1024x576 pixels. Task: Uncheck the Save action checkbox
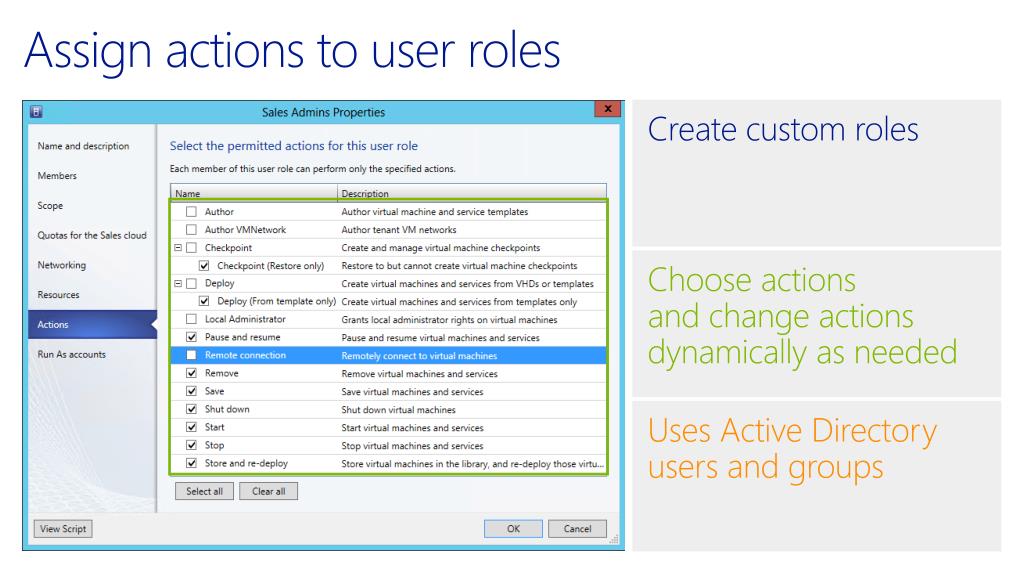click(191, 391)
